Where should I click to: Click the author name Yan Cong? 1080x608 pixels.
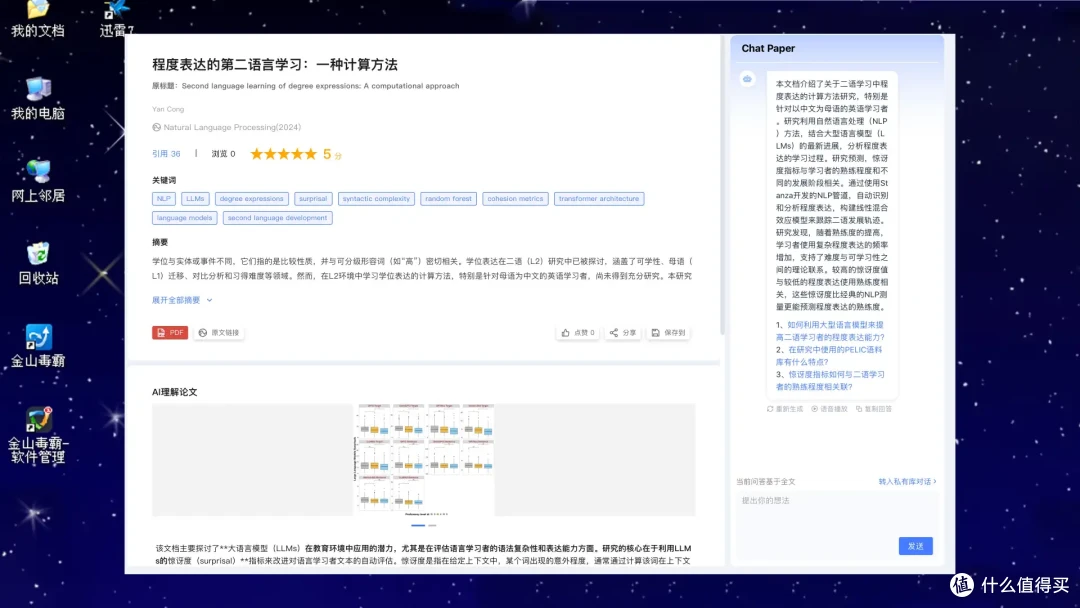pos(168,109)
